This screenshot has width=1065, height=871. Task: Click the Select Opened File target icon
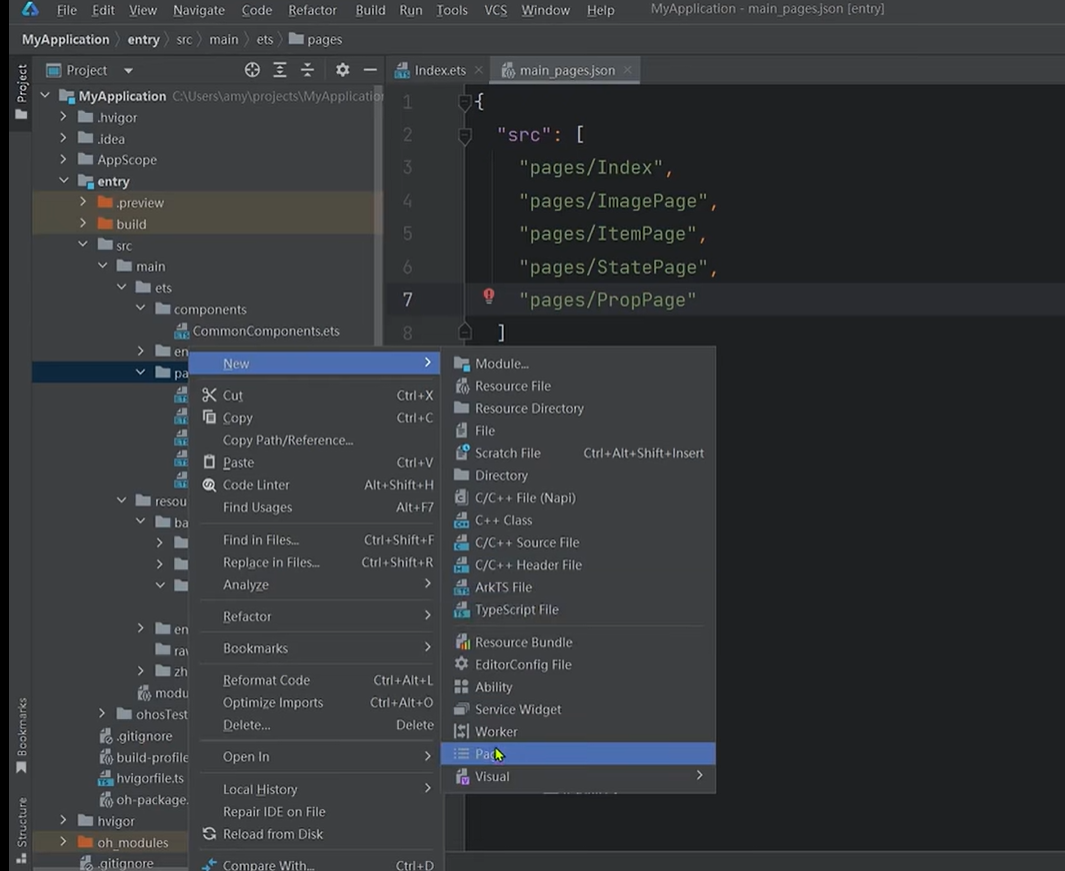click(x=252, y=70)
